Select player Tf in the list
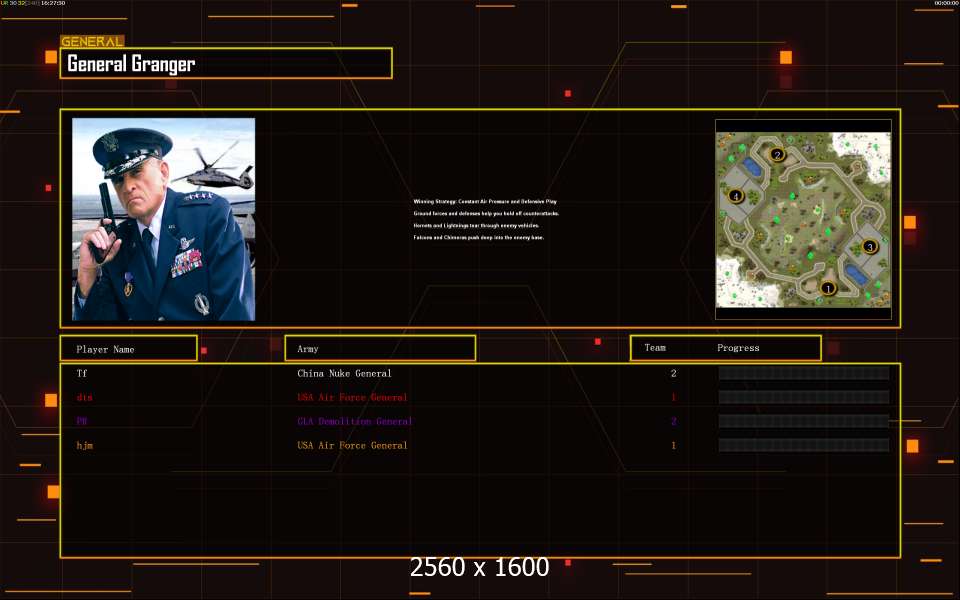 [81, 373]
